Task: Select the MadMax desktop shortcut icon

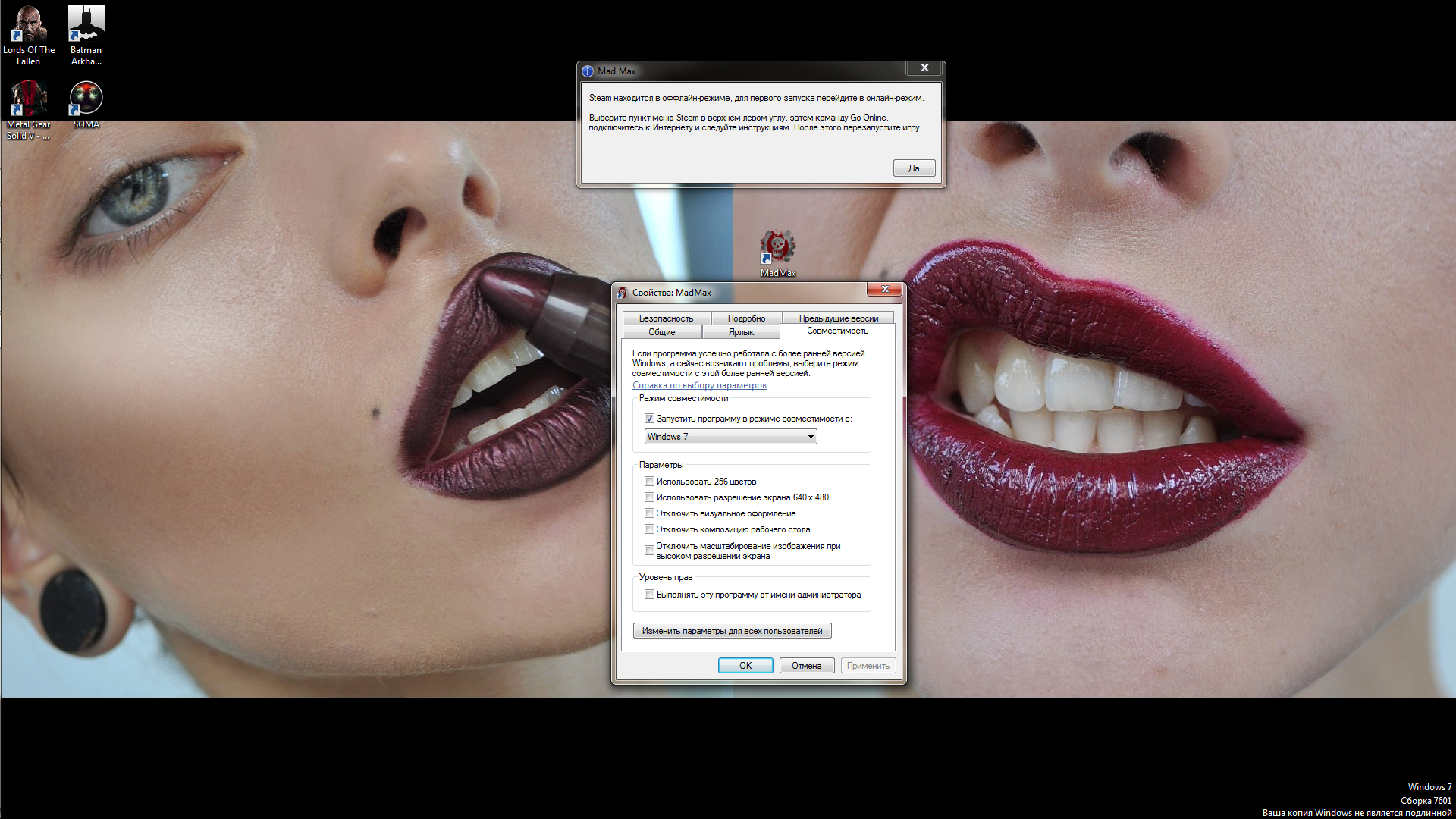Action: click(x=778, y=253)
